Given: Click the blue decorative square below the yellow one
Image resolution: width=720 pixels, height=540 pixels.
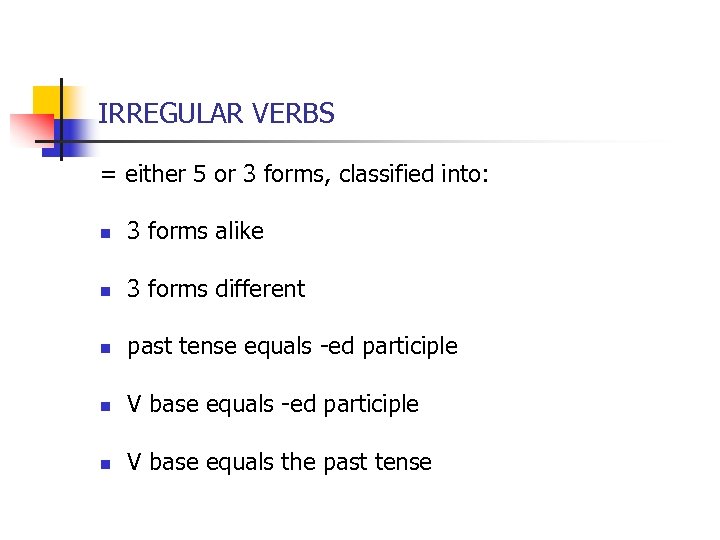Looking at the screenshot, I should (x=72, y=132).
